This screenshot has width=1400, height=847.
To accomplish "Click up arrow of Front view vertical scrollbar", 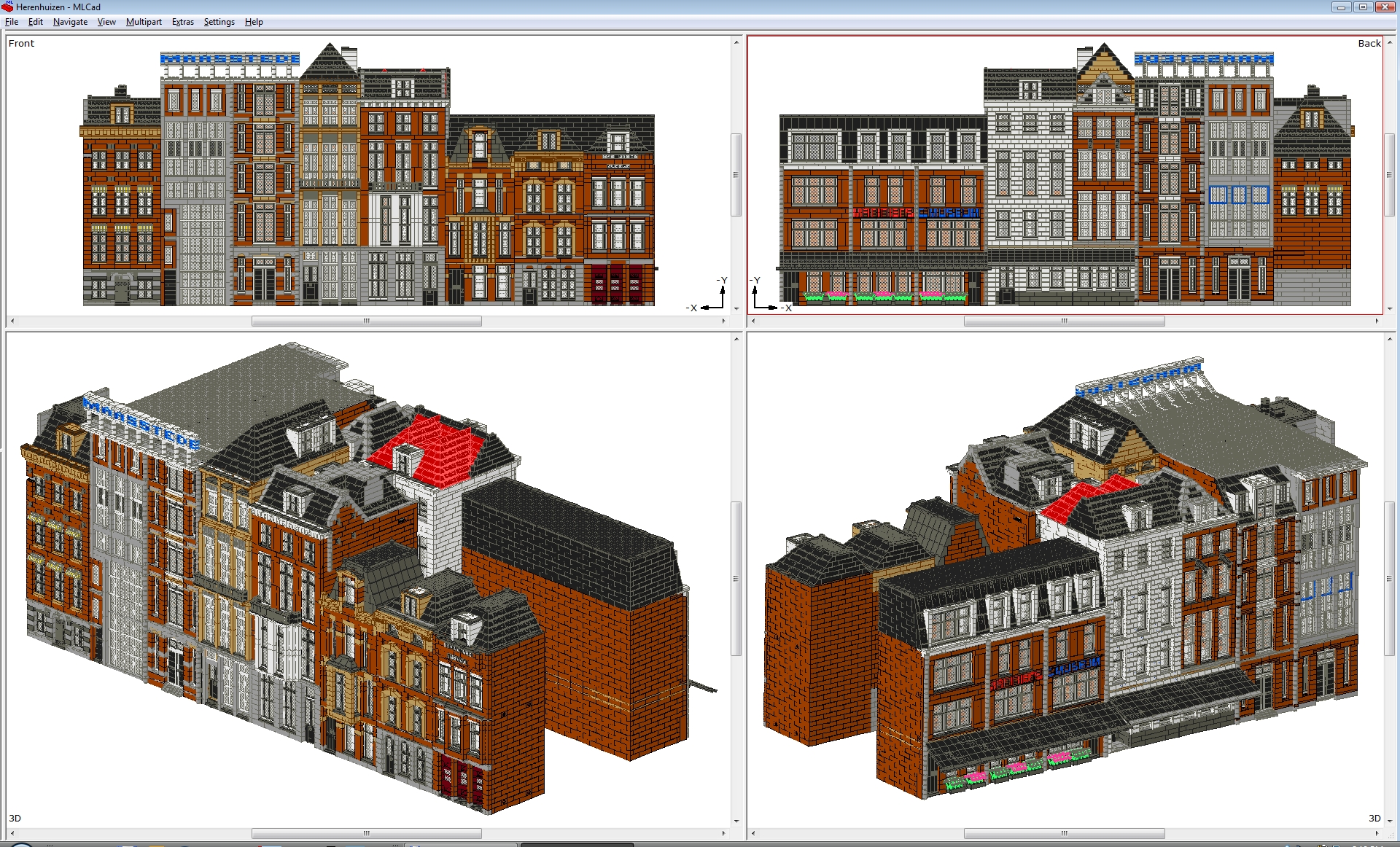I will pos(735,42).
